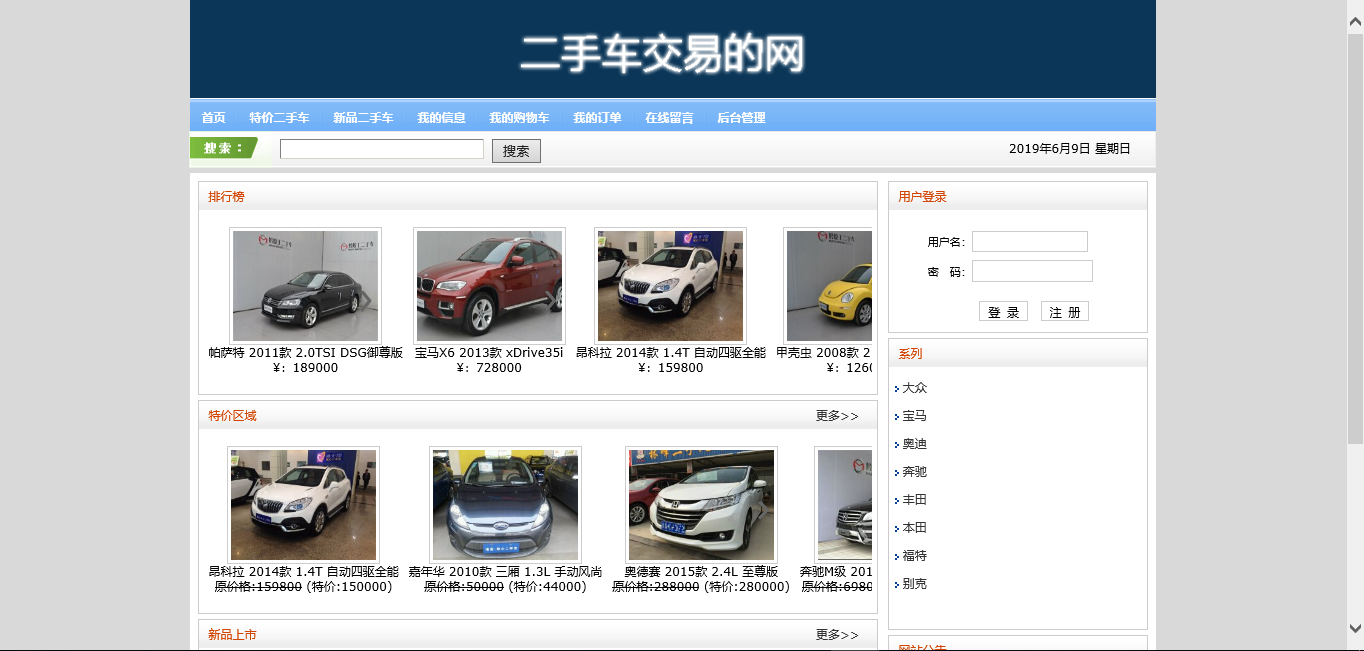
Task: Click the 新品上市 section heading
Action: 232,635
